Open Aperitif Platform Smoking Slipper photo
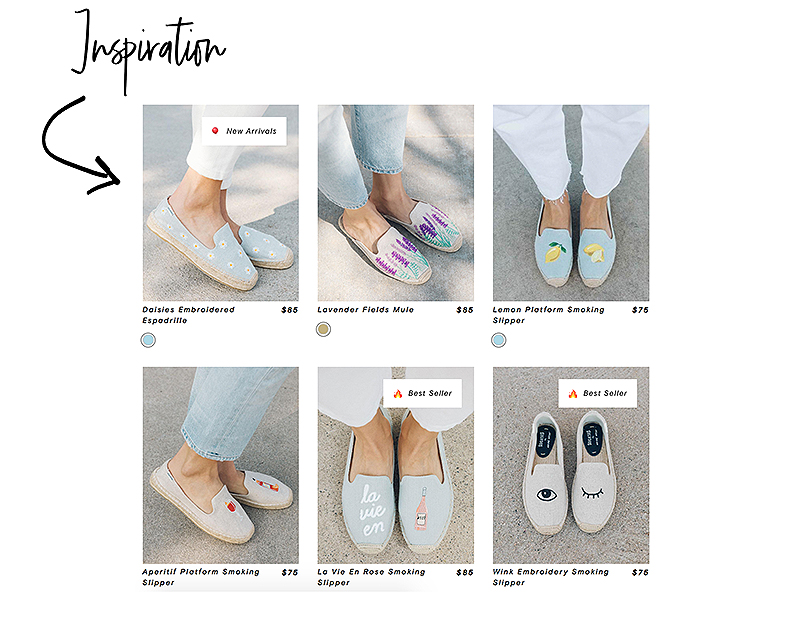Screen dimensions: 800x621 pyautogui.click(x=221, y=465)
